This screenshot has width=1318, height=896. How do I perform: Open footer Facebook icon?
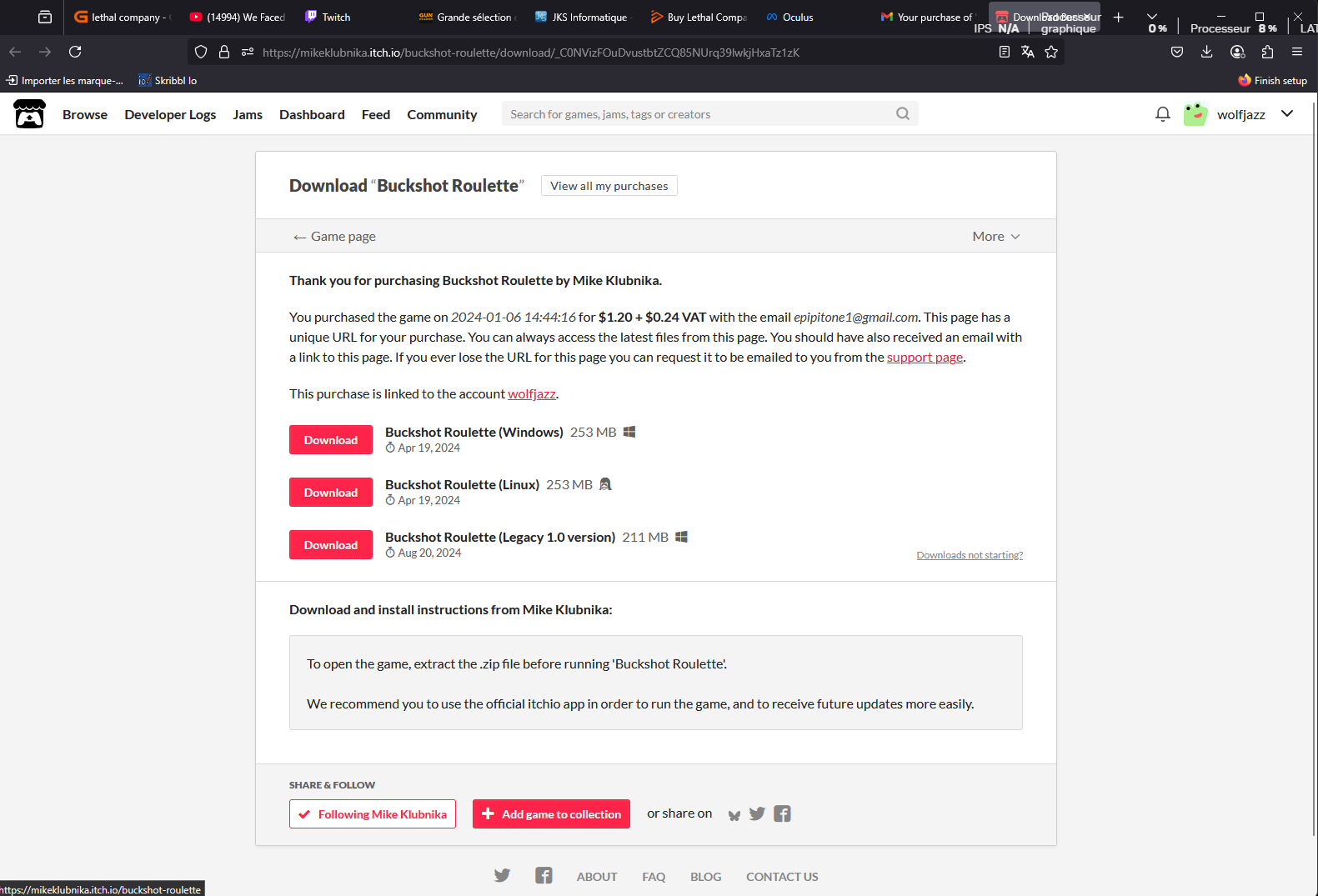pos(544,876)
